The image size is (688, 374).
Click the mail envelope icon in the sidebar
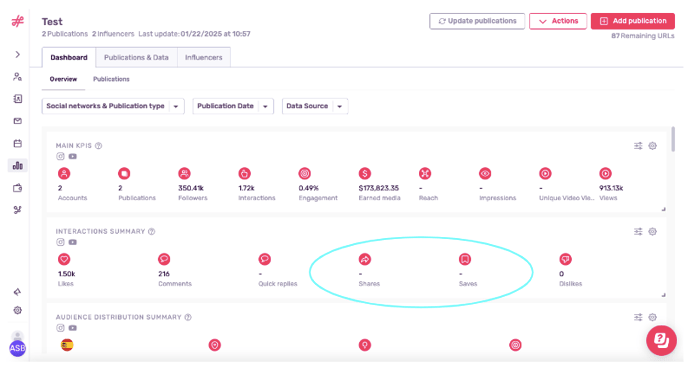pos(18,121)
